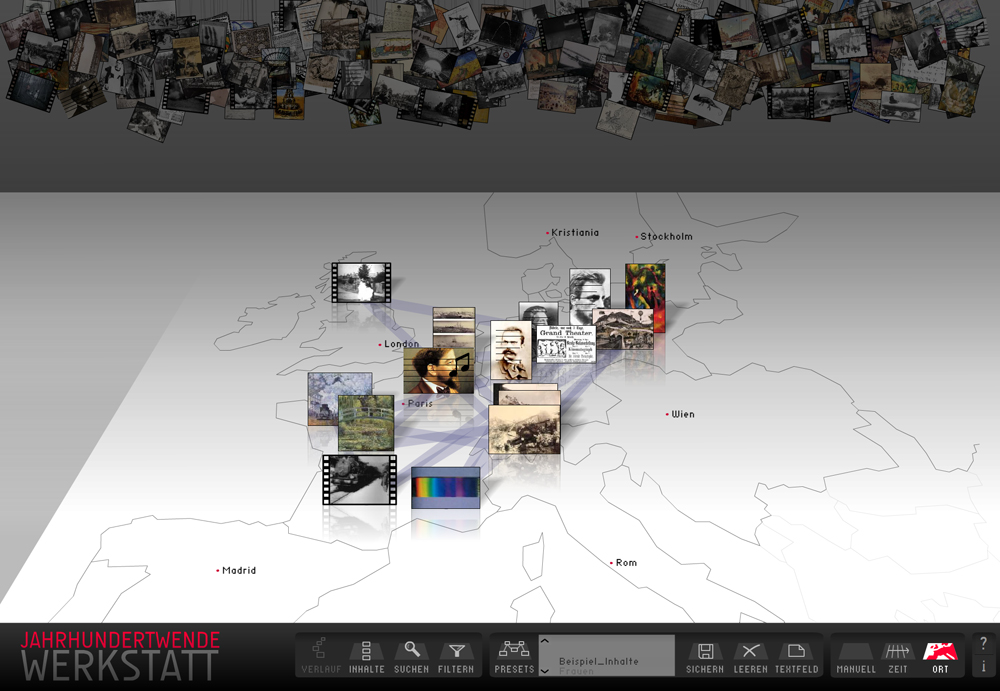Open the mountain village postcard thumbnail

623,329
